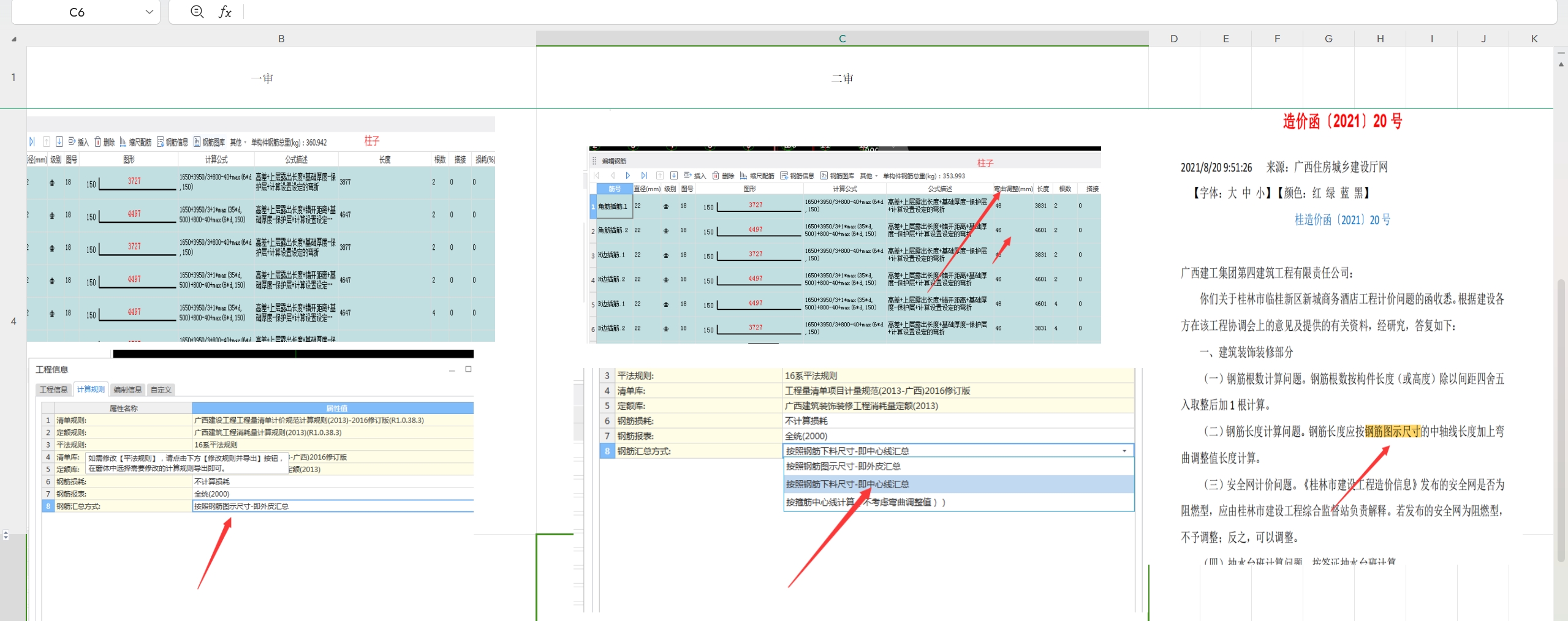Choose 按照钢筋图示尺寸-即外皮汇总 option in list

tap(959, 466)
